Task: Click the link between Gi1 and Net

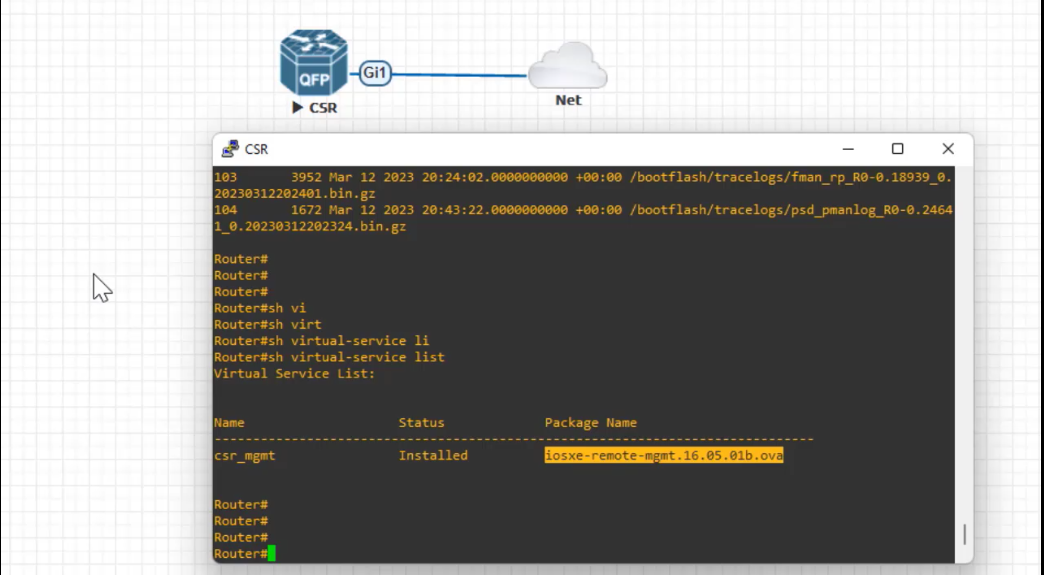Action: point(459,75)
